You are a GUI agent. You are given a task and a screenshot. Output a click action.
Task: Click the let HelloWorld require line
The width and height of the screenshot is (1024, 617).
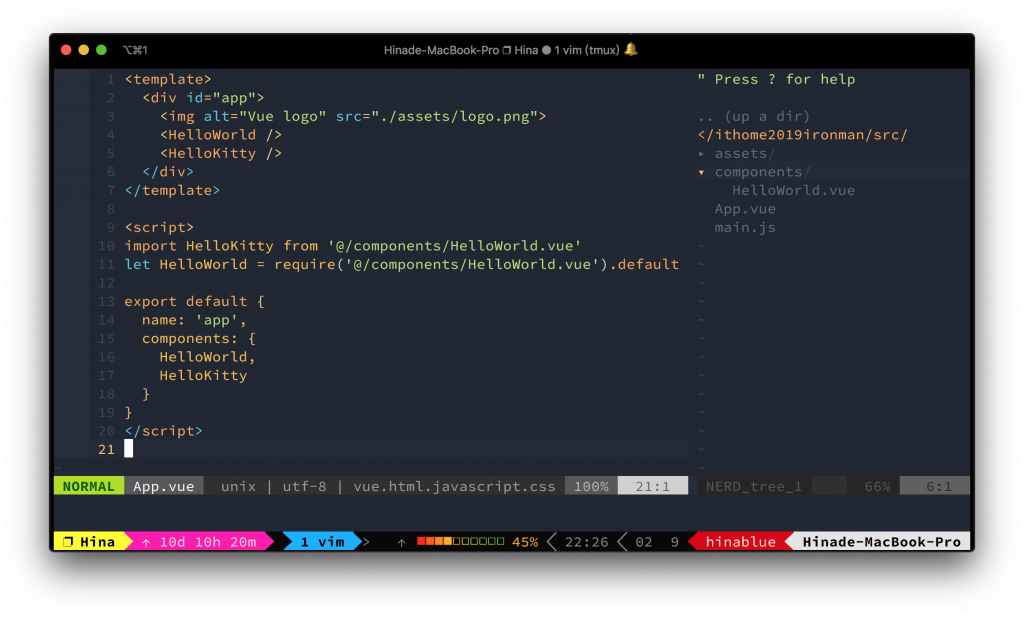click(x=402, y=264)
